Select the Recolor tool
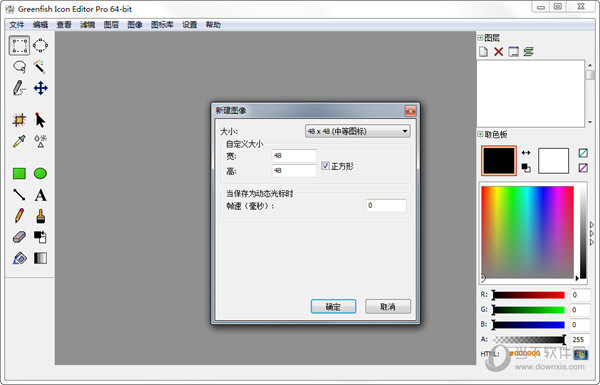The height and width of the screenshot is (385, 600). [40, 237]
